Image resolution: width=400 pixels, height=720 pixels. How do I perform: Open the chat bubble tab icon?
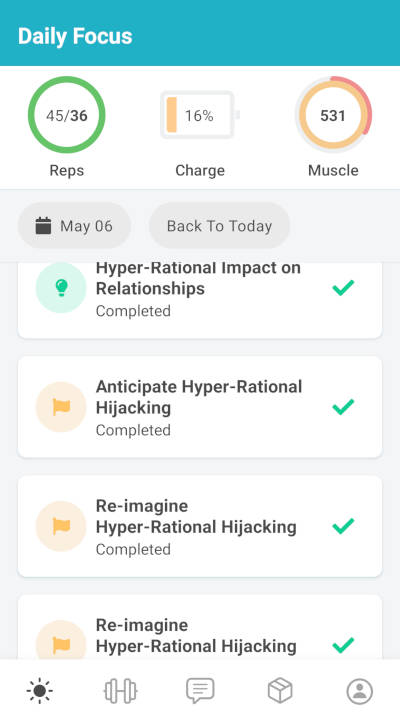click(200, 691)
